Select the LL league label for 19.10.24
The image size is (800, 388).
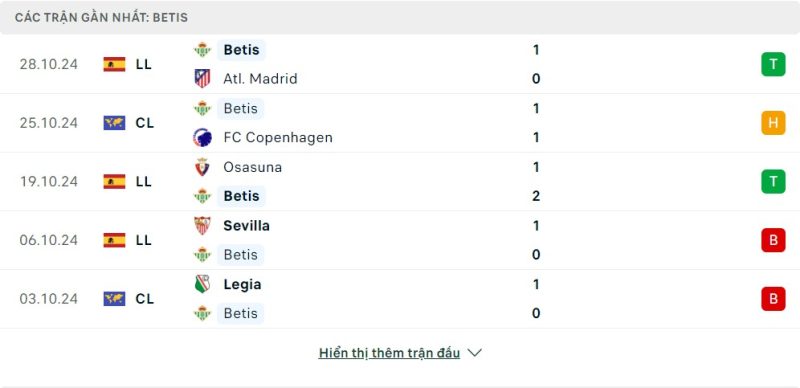coord(144,182)
